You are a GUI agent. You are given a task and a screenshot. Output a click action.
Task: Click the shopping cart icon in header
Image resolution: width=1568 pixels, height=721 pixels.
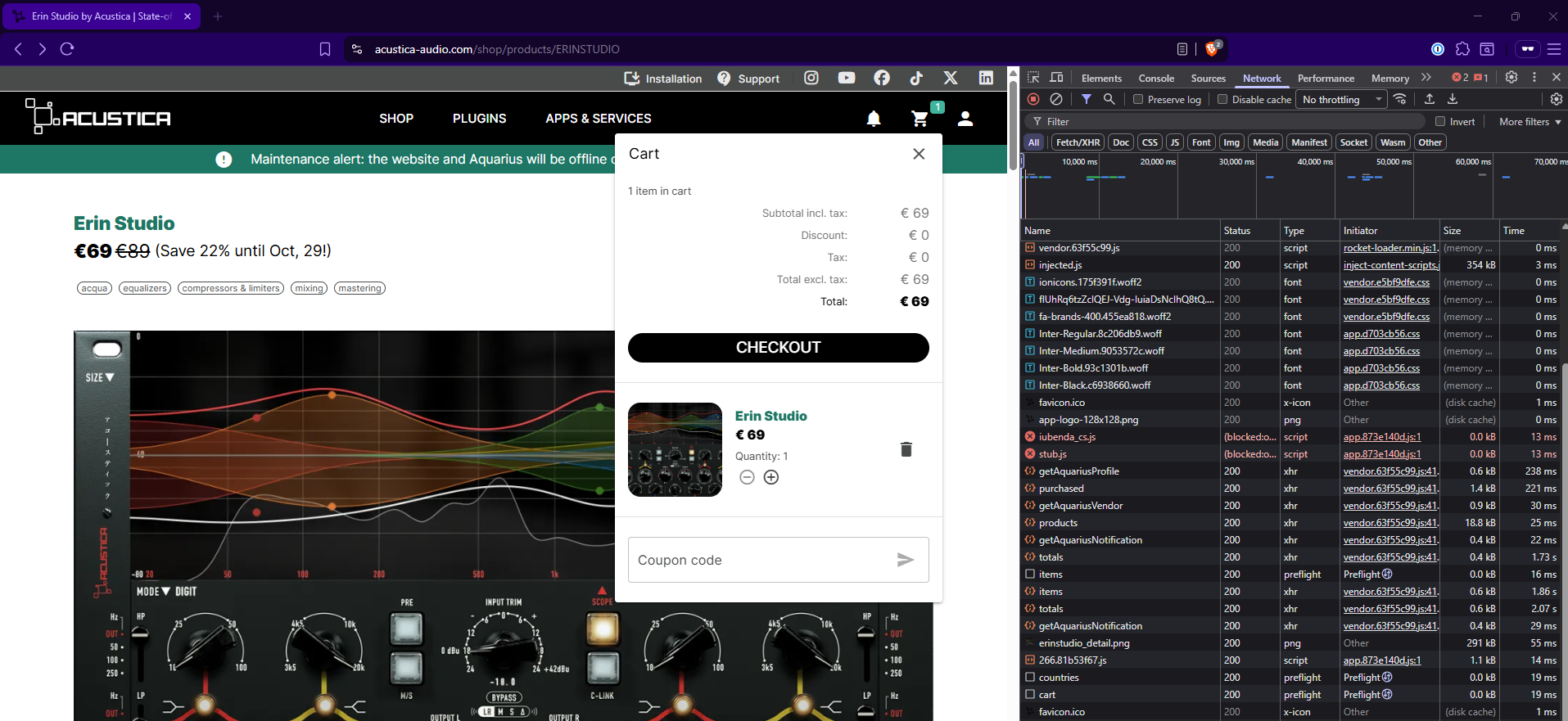click(920, 119)
